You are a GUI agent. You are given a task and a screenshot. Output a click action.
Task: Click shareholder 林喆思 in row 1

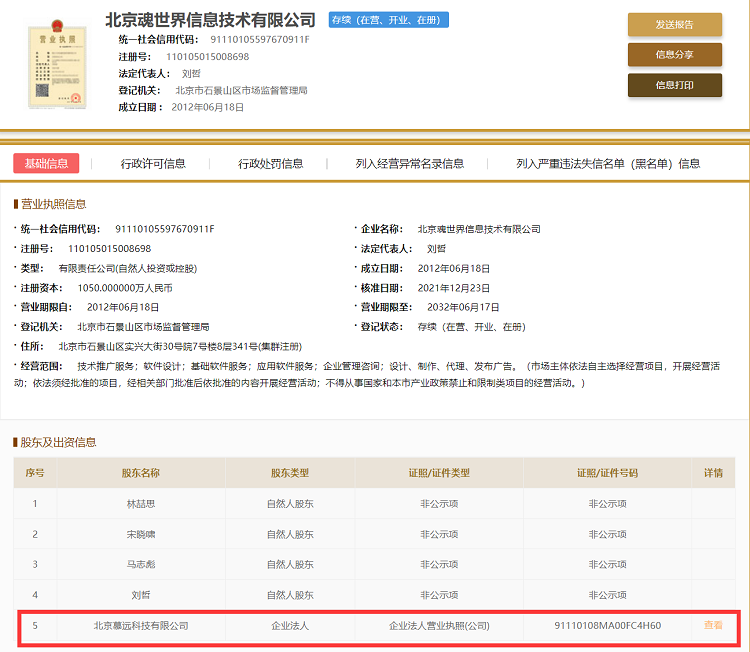[x=141, y=504]
